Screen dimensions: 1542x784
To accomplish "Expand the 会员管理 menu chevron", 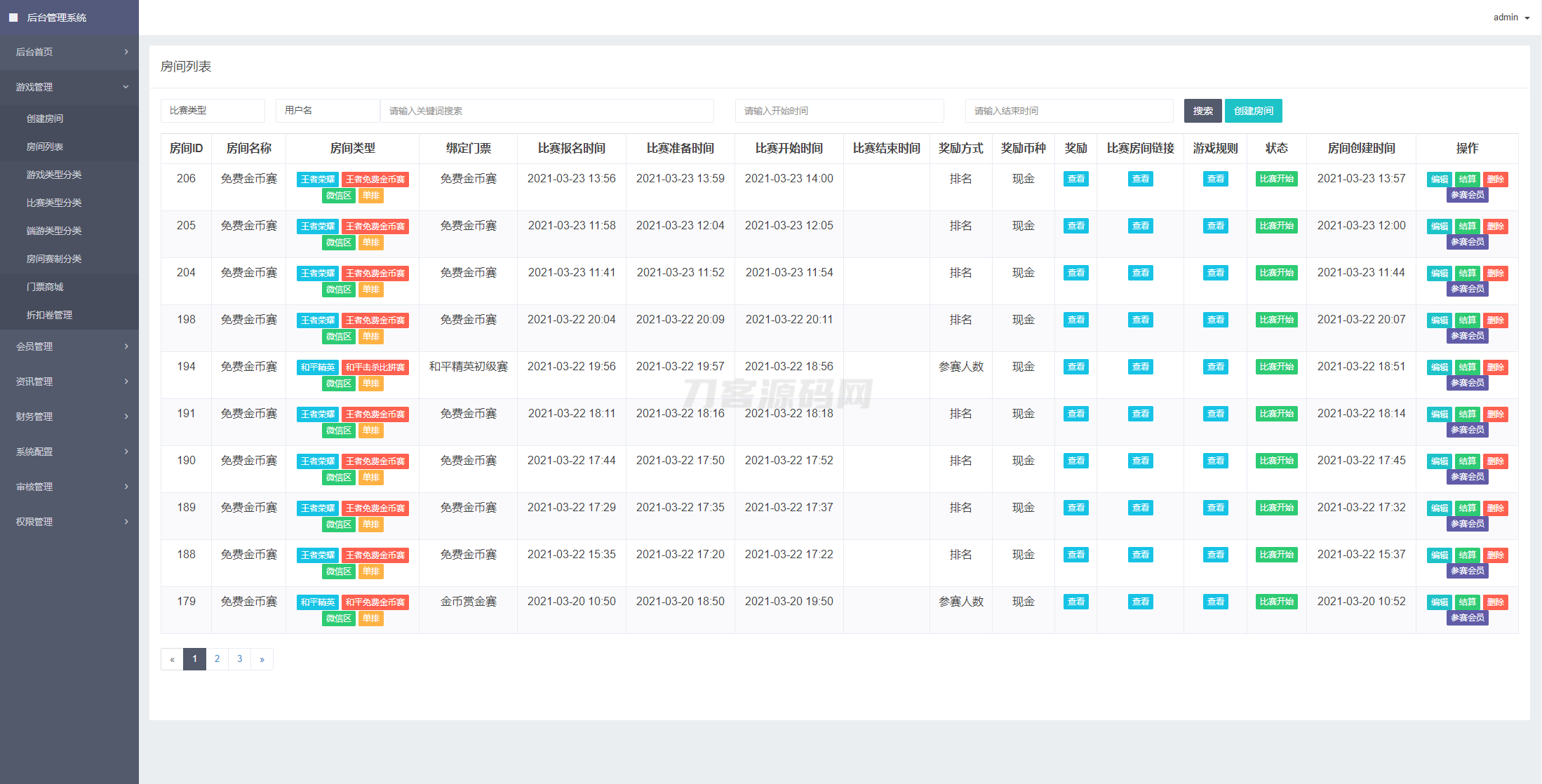I will click(126, 346).
